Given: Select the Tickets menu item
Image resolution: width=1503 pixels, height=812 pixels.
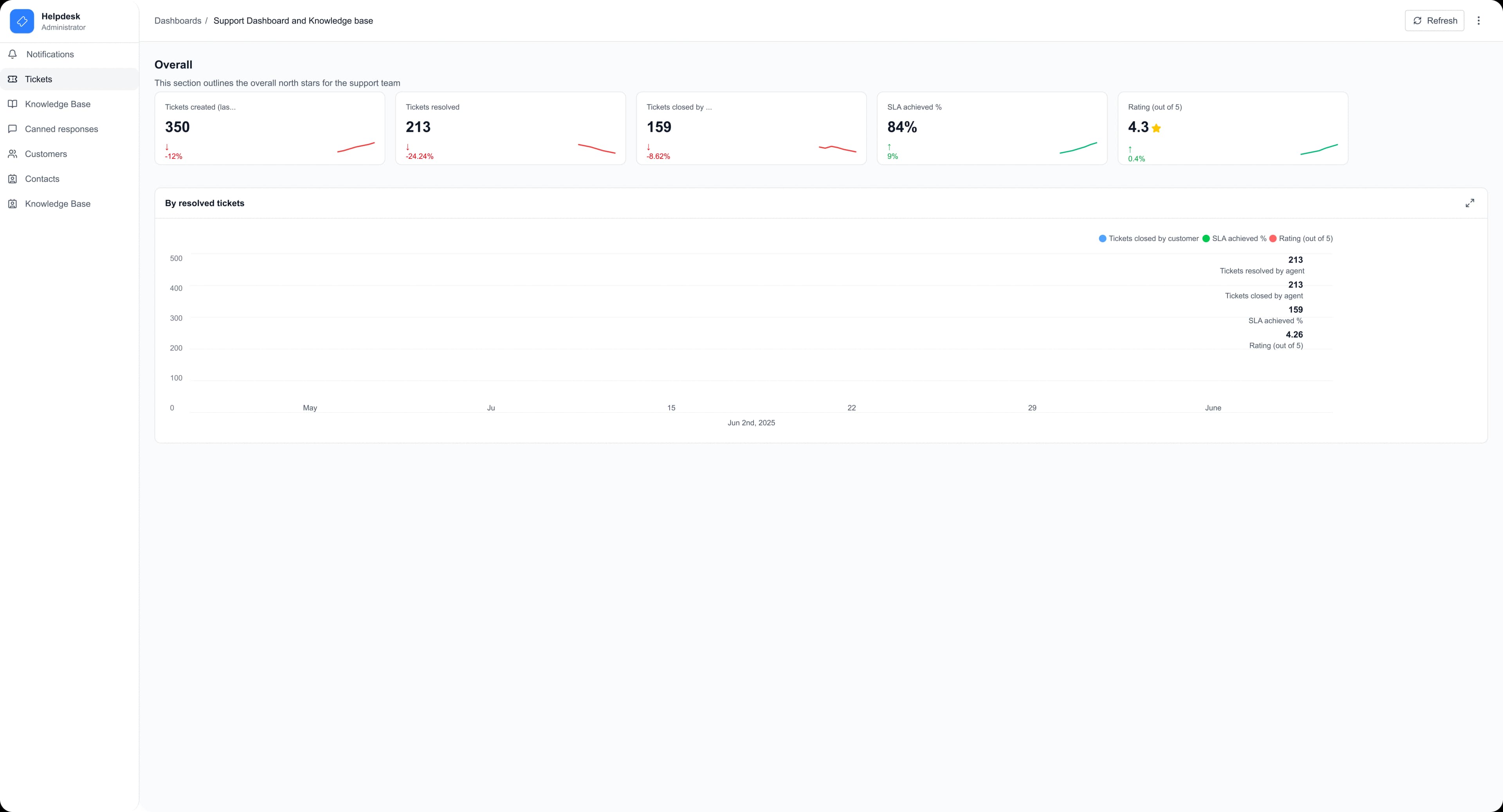Looking at the screenshot, I should (x=38, y=79).
